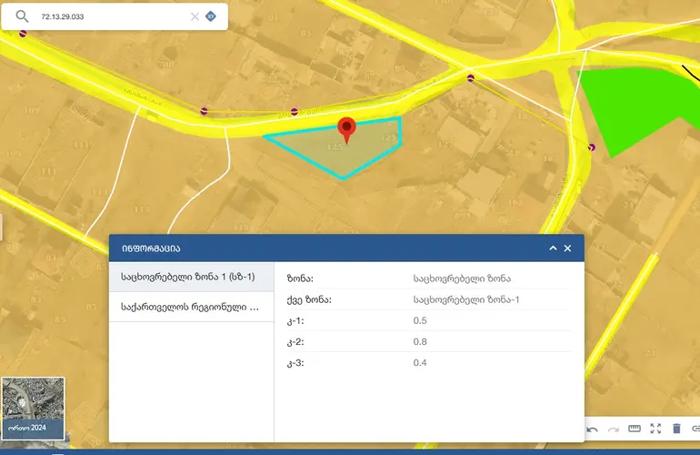Click the blue diamond locate icon
Viewport: 700px width, 455px height.
(x=211, y=16)
